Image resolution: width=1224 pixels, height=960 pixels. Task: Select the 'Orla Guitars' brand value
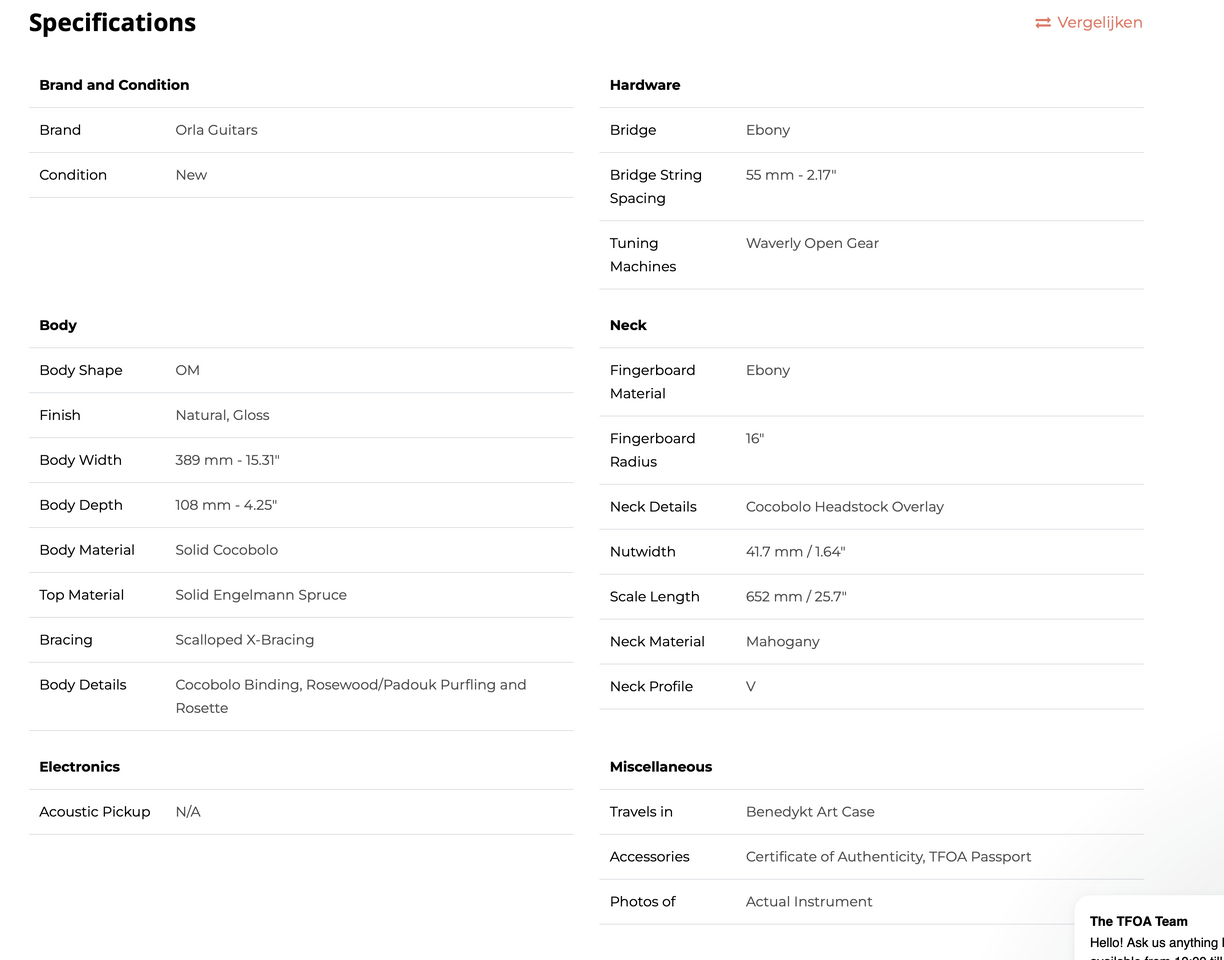click(216, 130)
